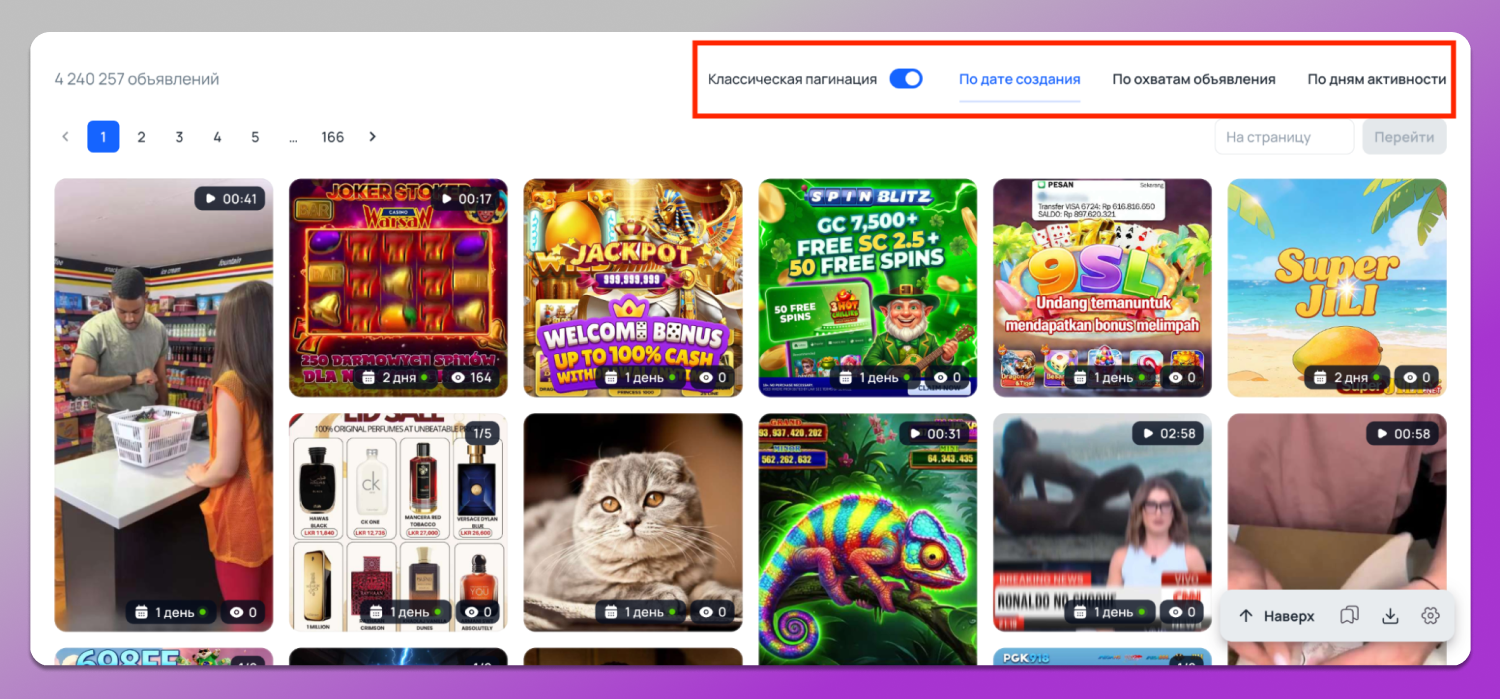Click the 02:58 play badge on news video
Screen dimensions: 1500x699
point(1167,434)
